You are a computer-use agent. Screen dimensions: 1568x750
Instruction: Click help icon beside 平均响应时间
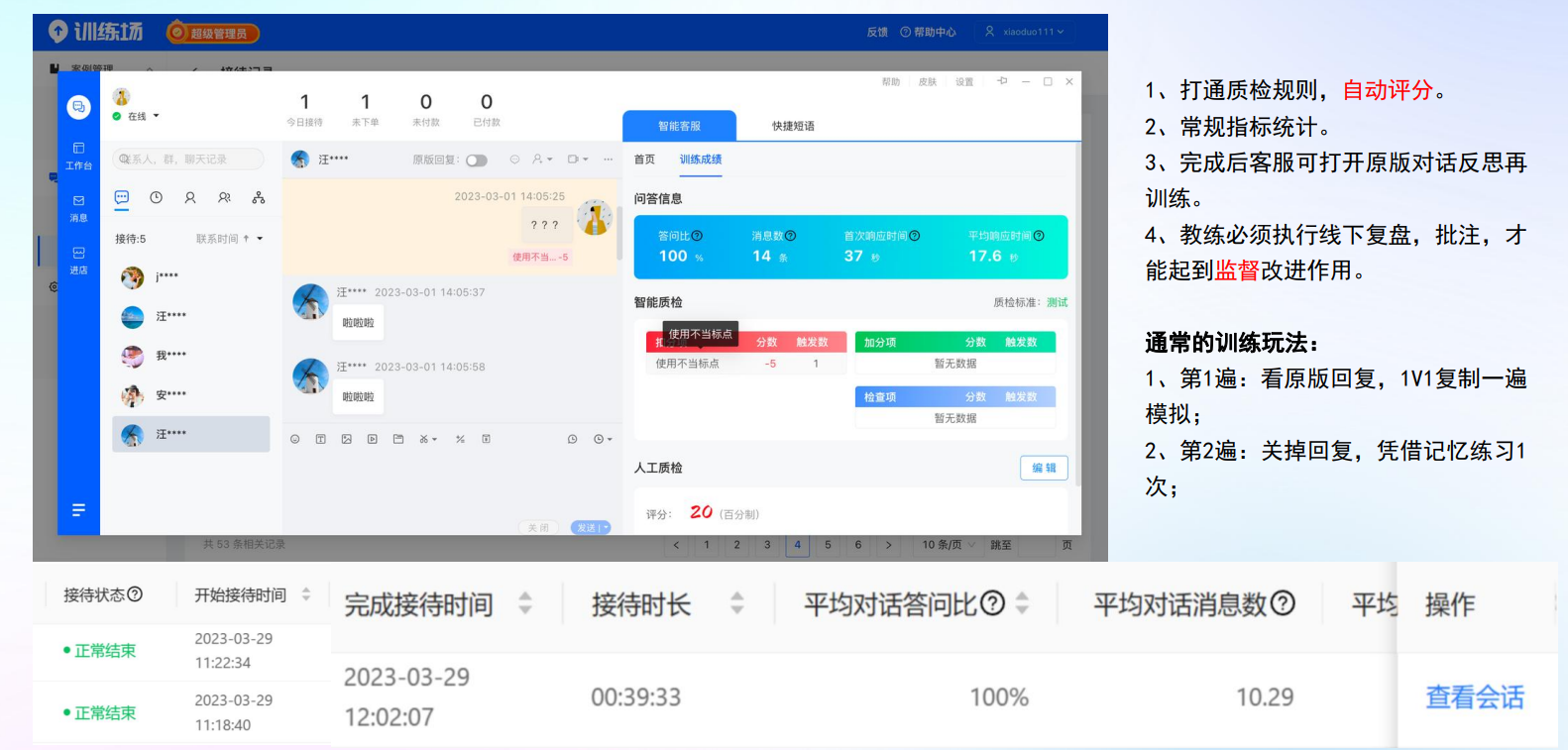point(1039,236)
